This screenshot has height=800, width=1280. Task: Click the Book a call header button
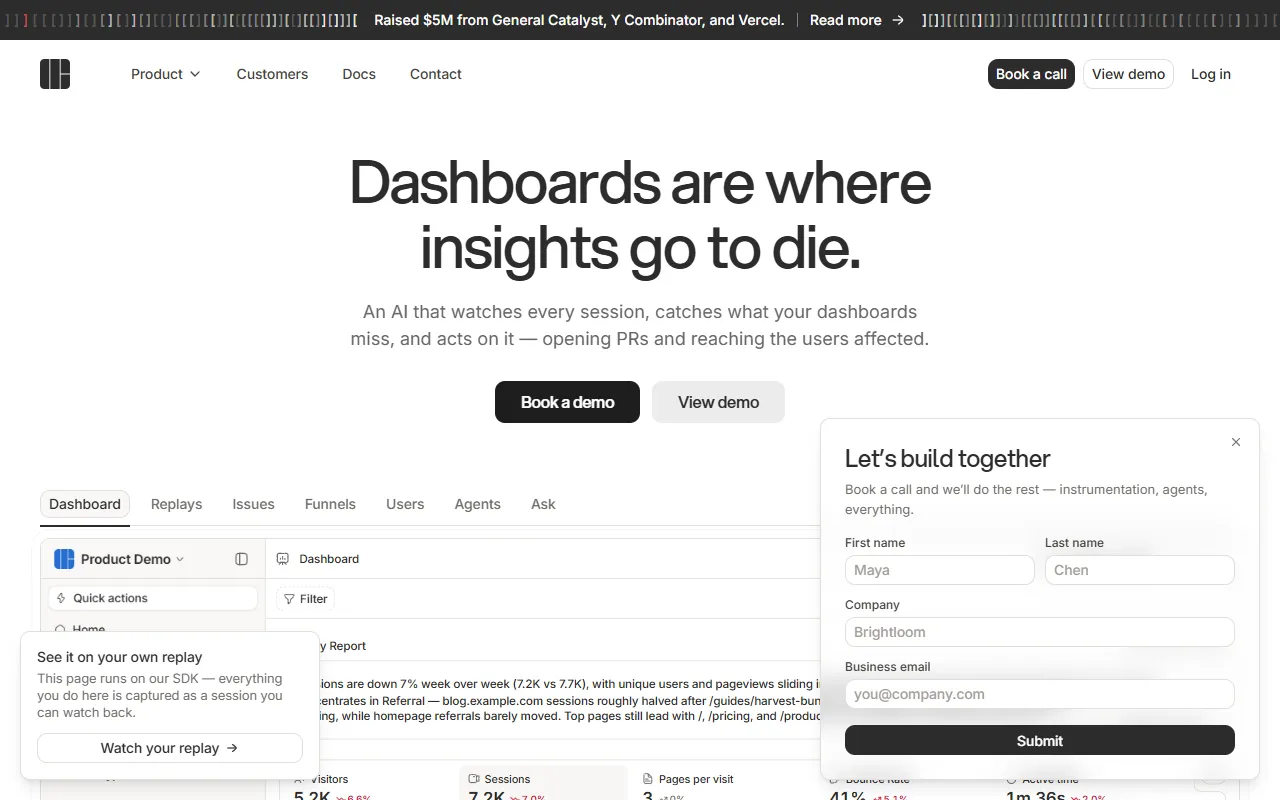pyautogui.click(x=1031, y=74)
